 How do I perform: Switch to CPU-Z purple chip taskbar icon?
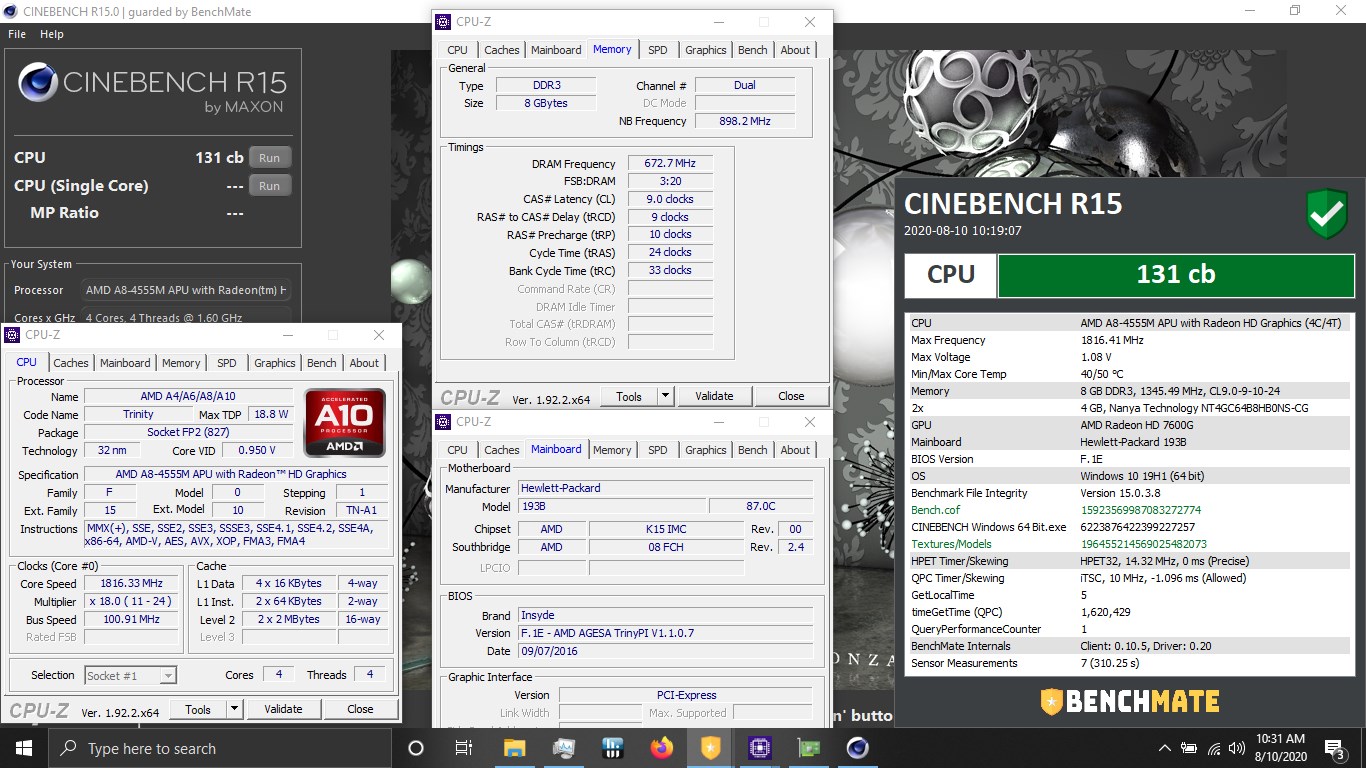pos(759,748)
